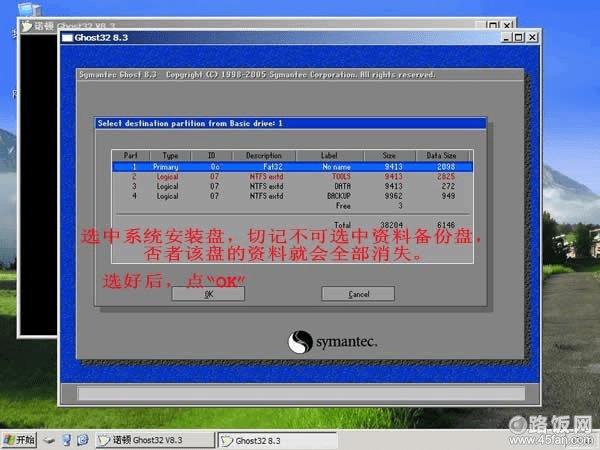The image size is (600, 450).
Task: Click the Total 38204 size value
Action: click(x=391, y=225)
